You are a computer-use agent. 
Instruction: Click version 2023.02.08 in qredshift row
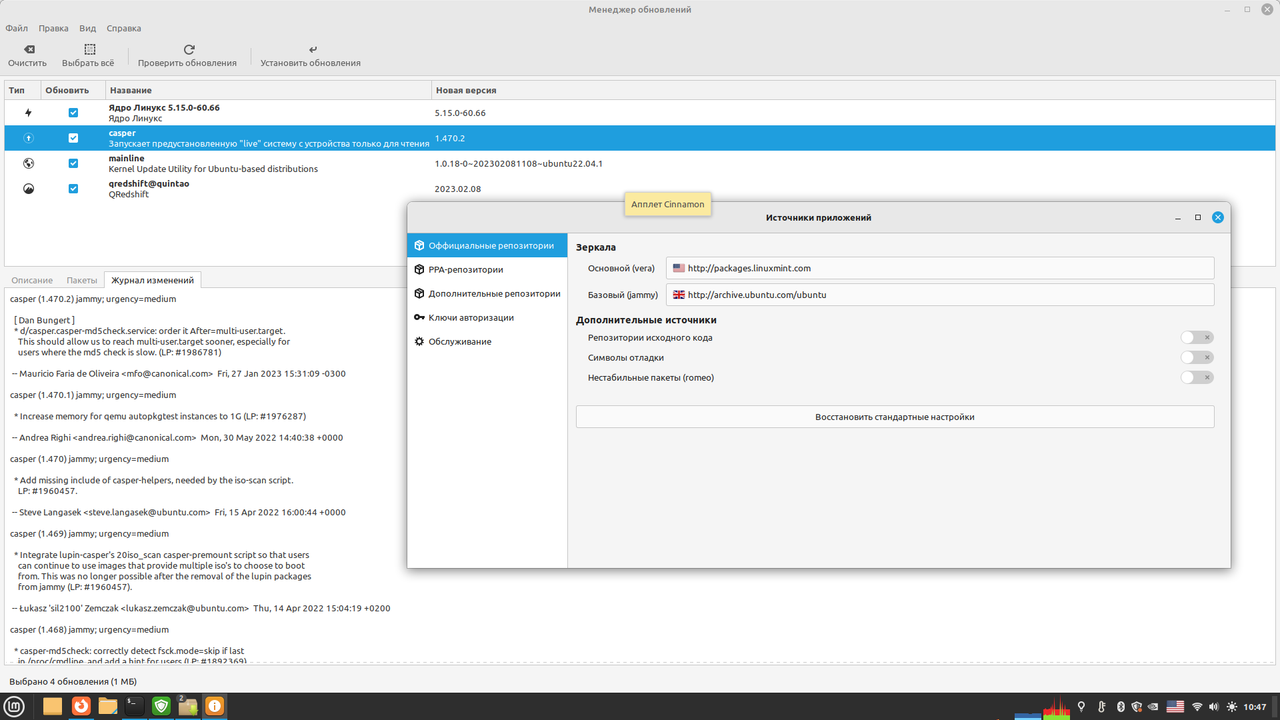tap(458, 188)
